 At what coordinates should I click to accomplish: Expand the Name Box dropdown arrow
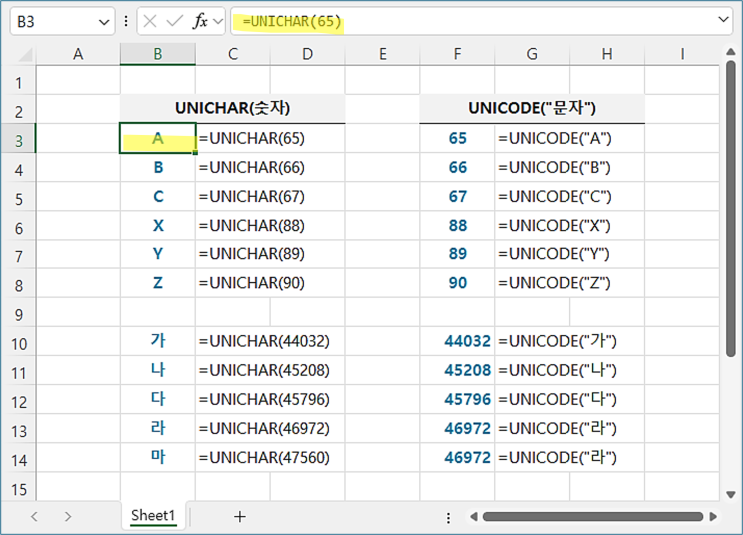coord(104,22)
